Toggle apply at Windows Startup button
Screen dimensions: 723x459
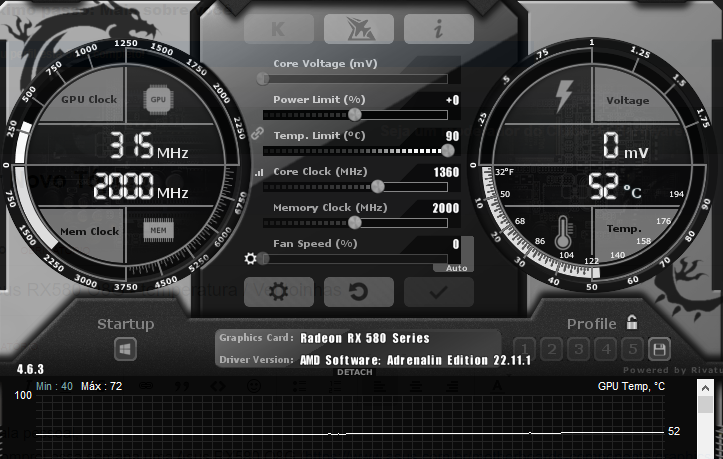point(125,349)
